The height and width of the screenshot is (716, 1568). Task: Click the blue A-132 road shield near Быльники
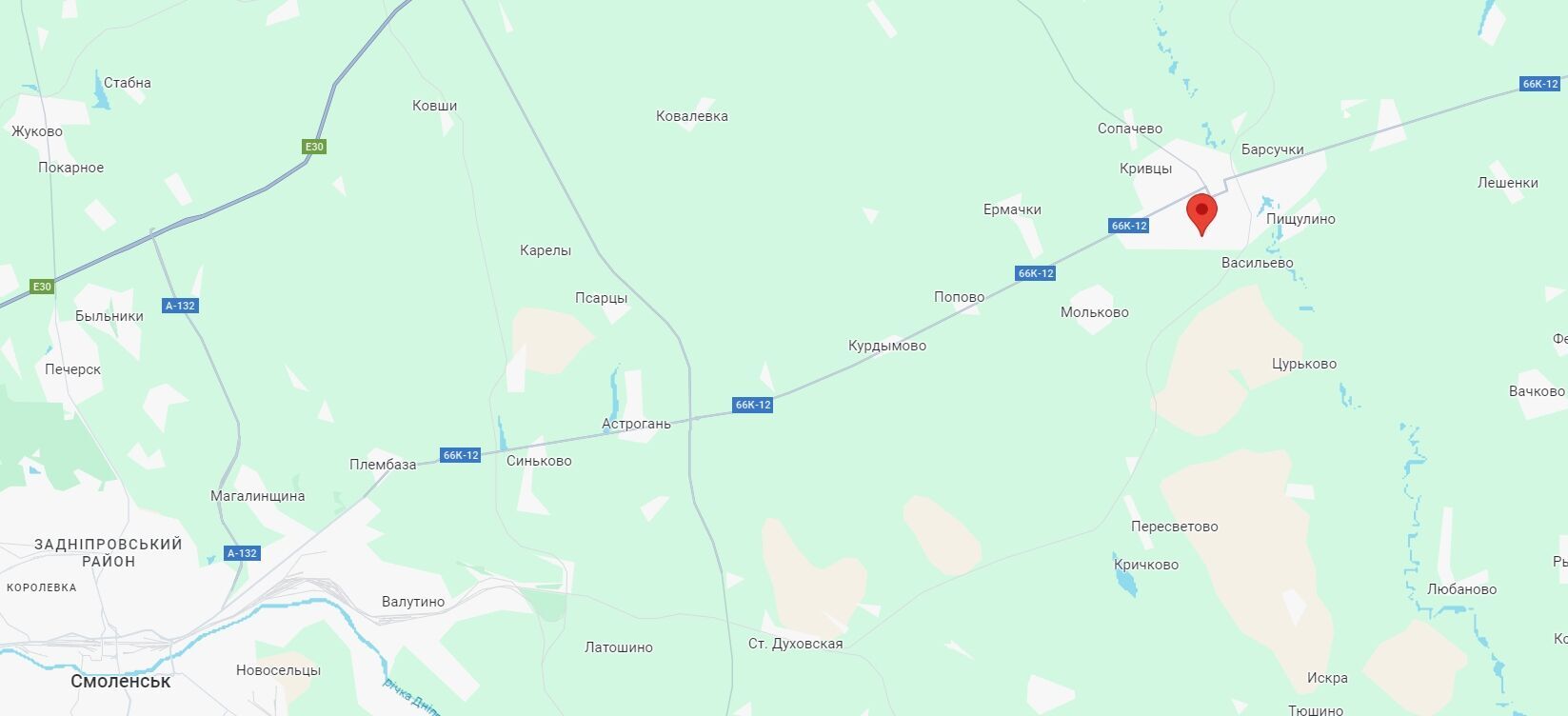coord(180,306)
